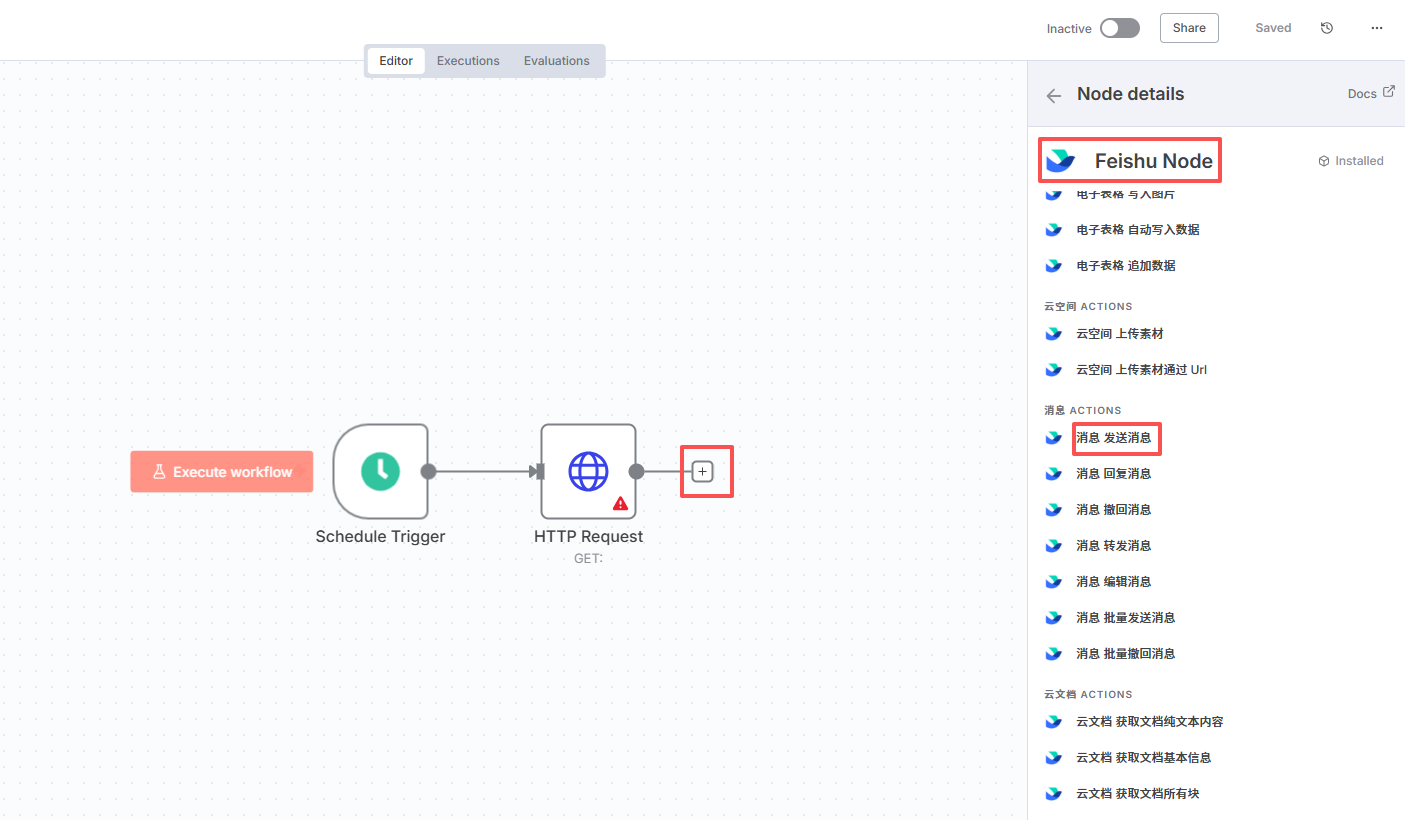Viewport: 1405px width, 820px height.
Task: Open the three-dot more options menu
Action: [1377, 28]
